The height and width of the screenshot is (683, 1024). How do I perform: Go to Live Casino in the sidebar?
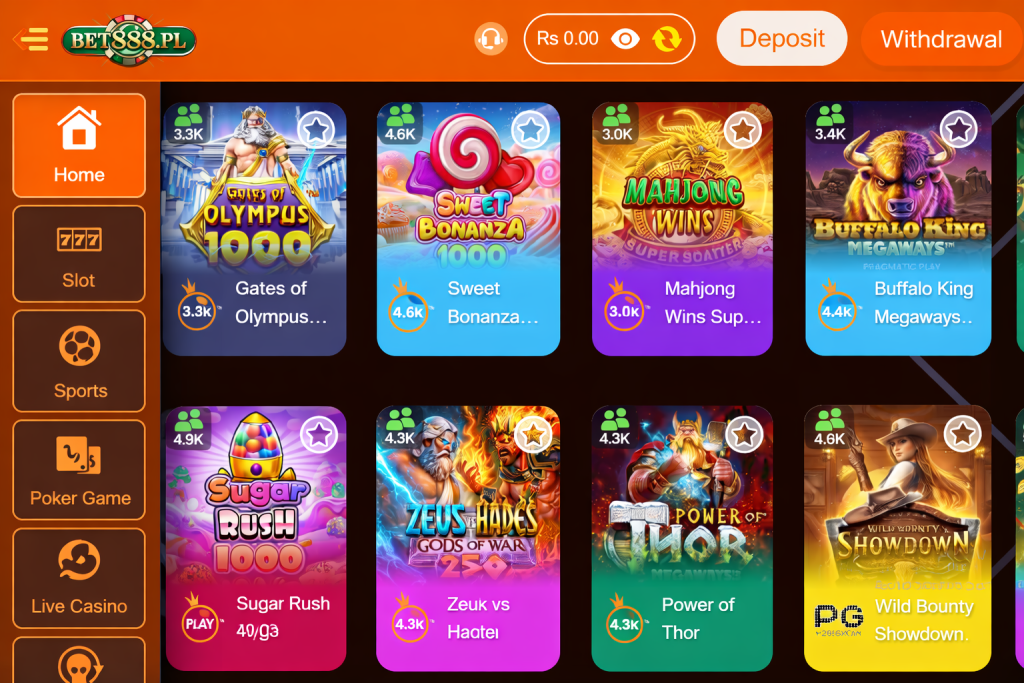(x=79, y=578)
